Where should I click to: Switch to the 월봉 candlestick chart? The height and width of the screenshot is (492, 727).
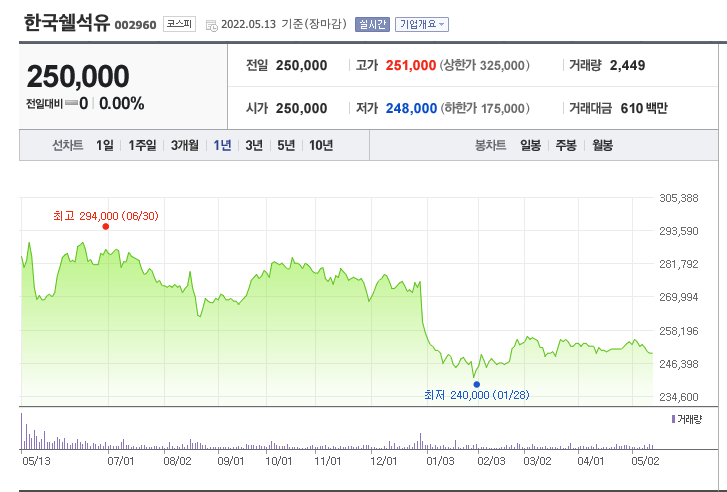point(603,146)
